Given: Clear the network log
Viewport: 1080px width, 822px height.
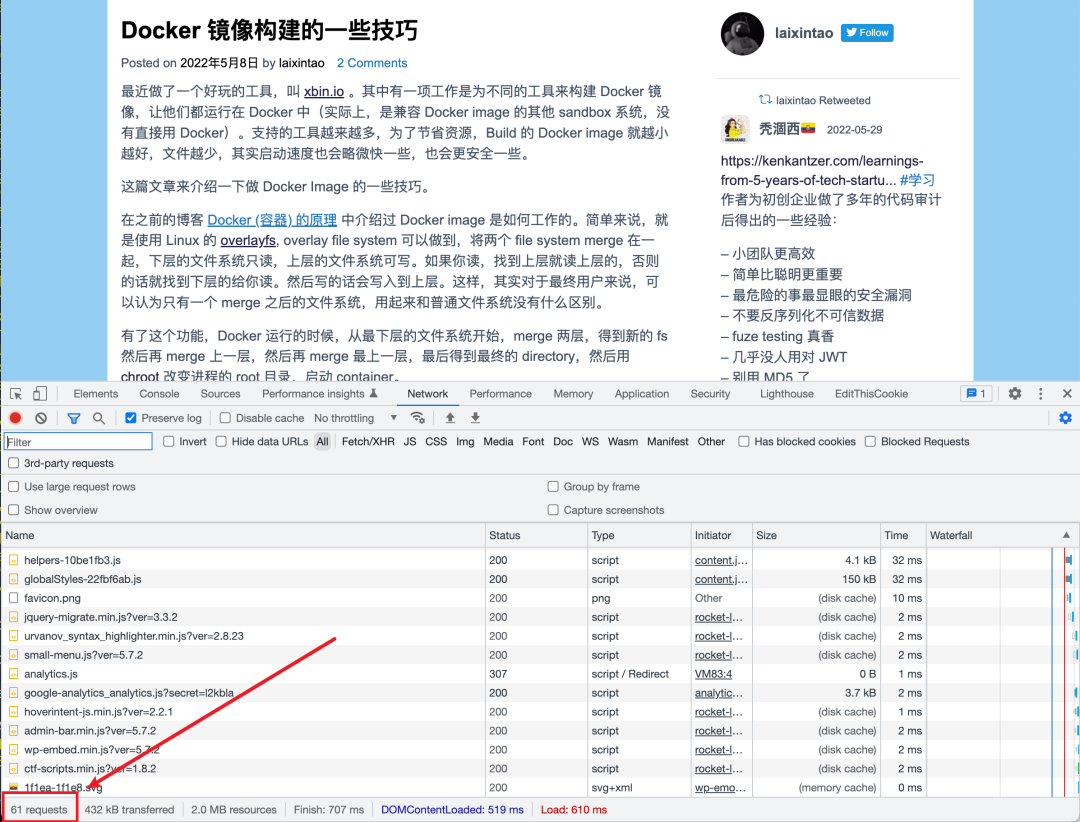Looking at the screenshot, I should [41, 418].
